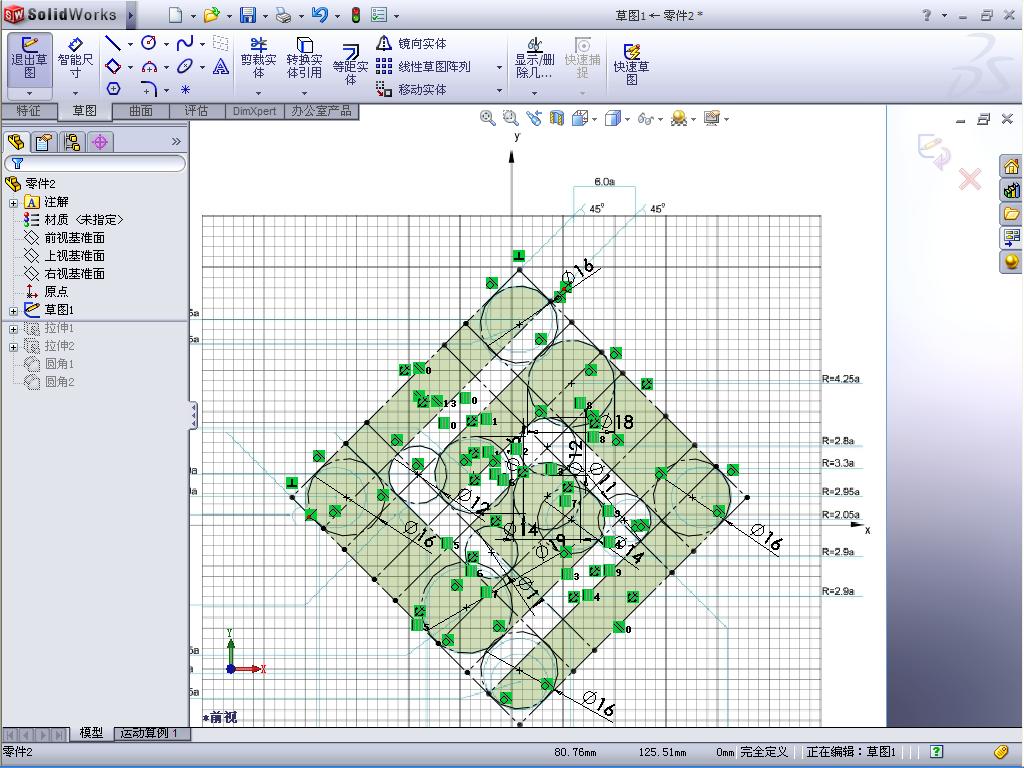Select the Rectangle sketch tool
The height and width of the screenshot is (768, 1024).
click(x=113, y=66)
